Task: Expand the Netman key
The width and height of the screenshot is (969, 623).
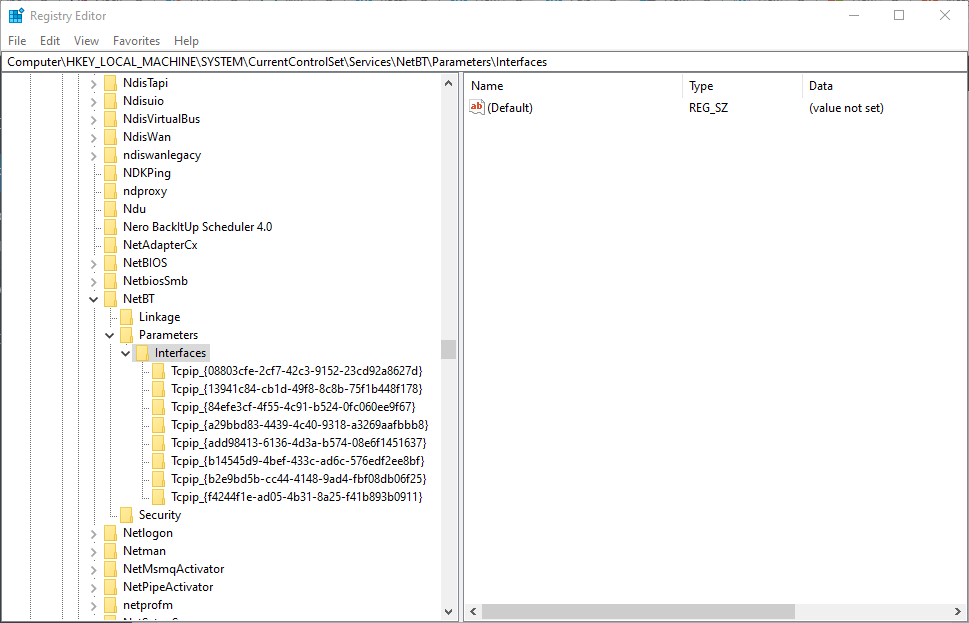Action: 93,551
